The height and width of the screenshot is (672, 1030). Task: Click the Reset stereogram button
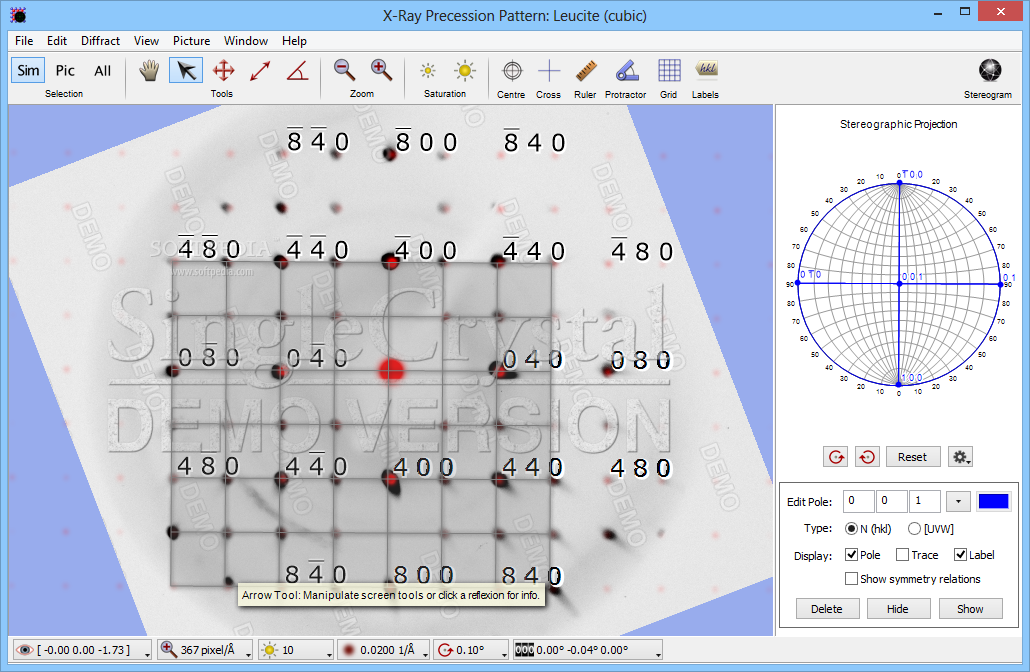point(912,457)
